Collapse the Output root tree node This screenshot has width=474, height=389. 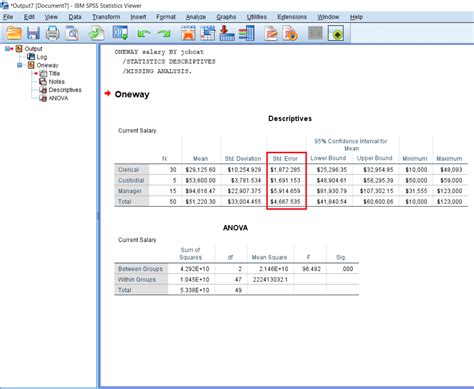[x=7, y=49]
